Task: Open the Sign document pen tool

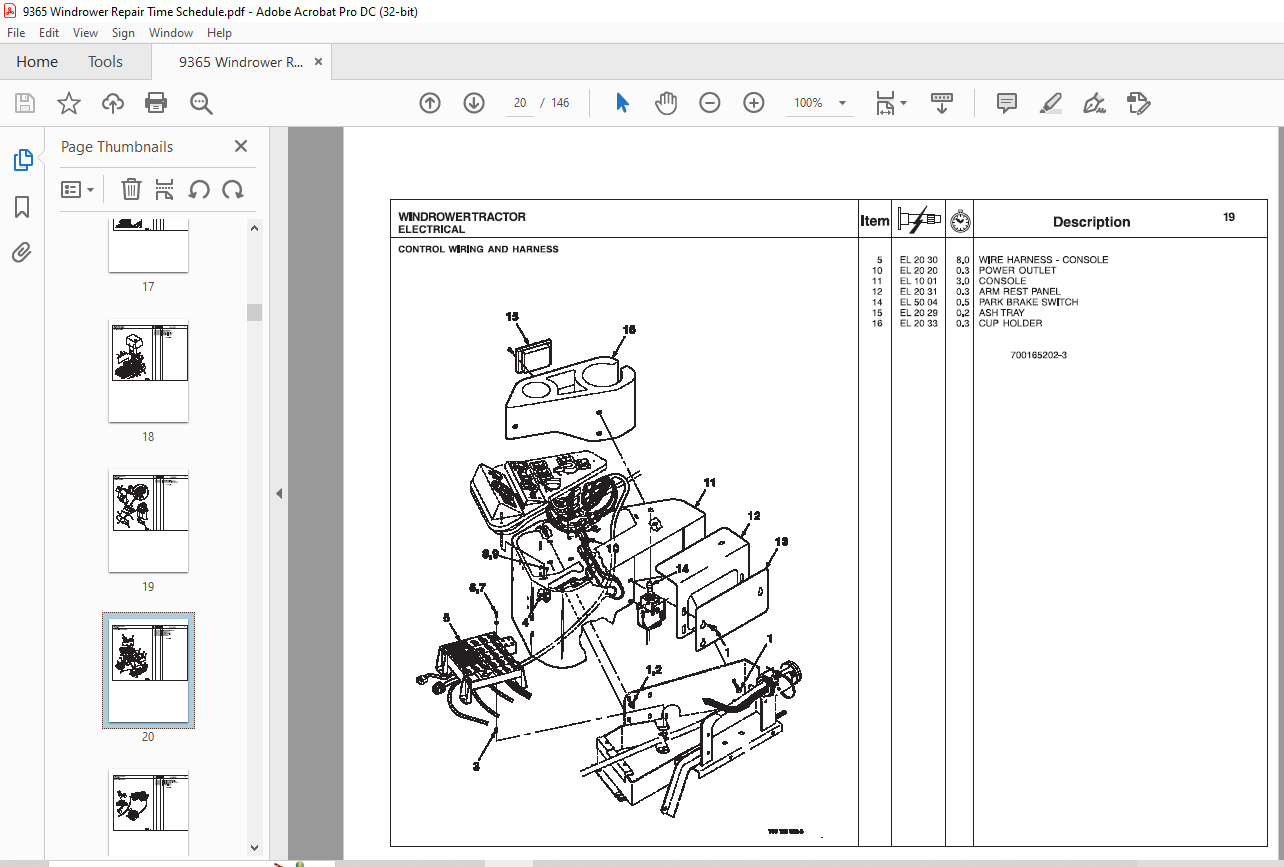Action: click(1094, 103)
